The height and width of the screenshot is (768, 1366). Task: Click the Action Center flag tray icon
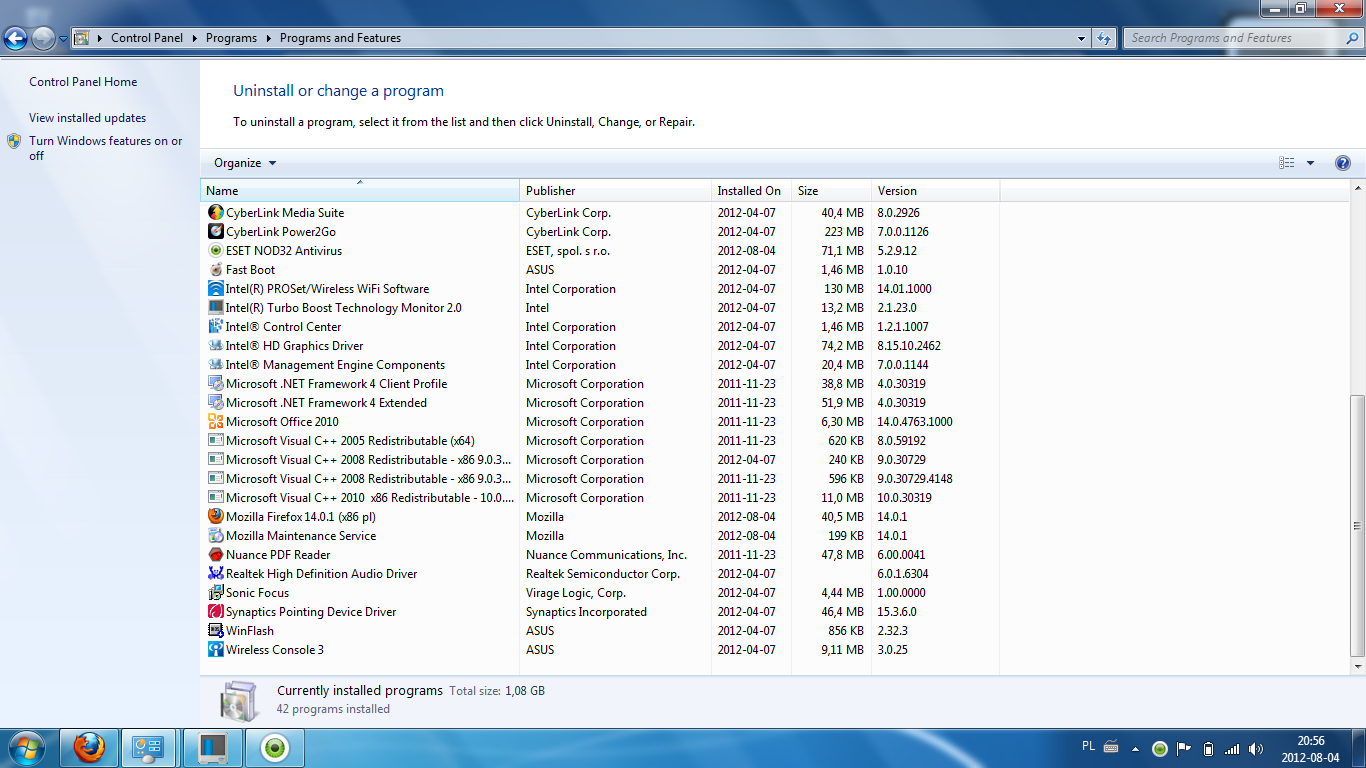tap(1183, 748)
